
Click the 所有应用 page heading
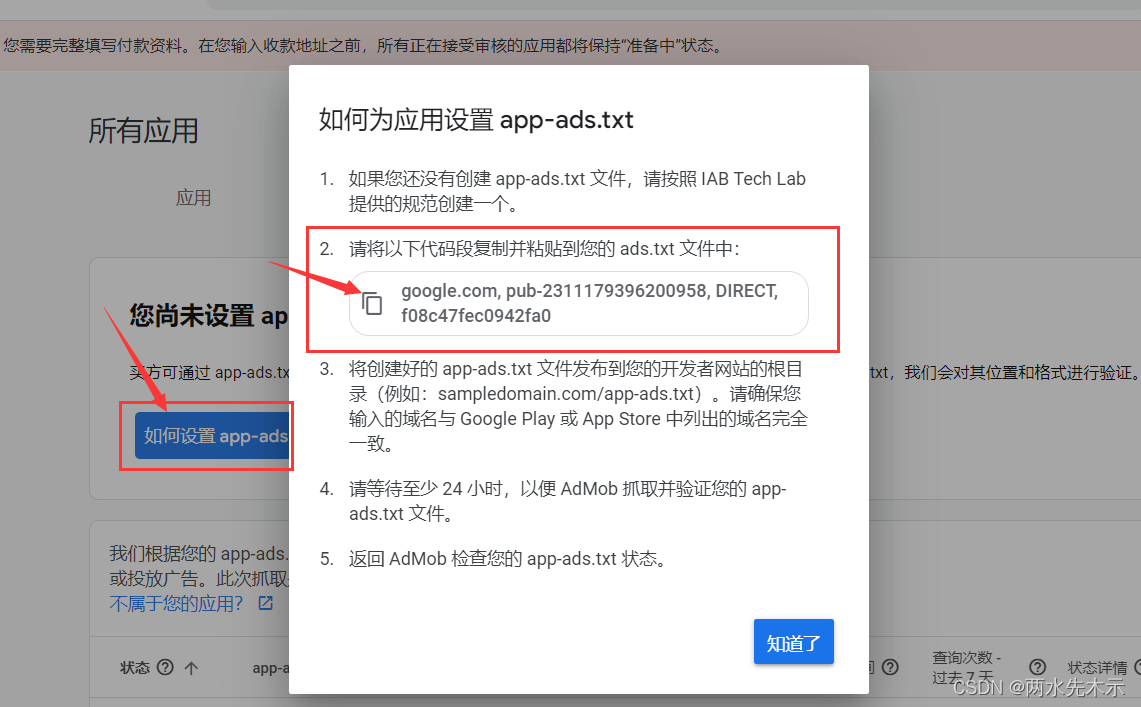(143, 131)
